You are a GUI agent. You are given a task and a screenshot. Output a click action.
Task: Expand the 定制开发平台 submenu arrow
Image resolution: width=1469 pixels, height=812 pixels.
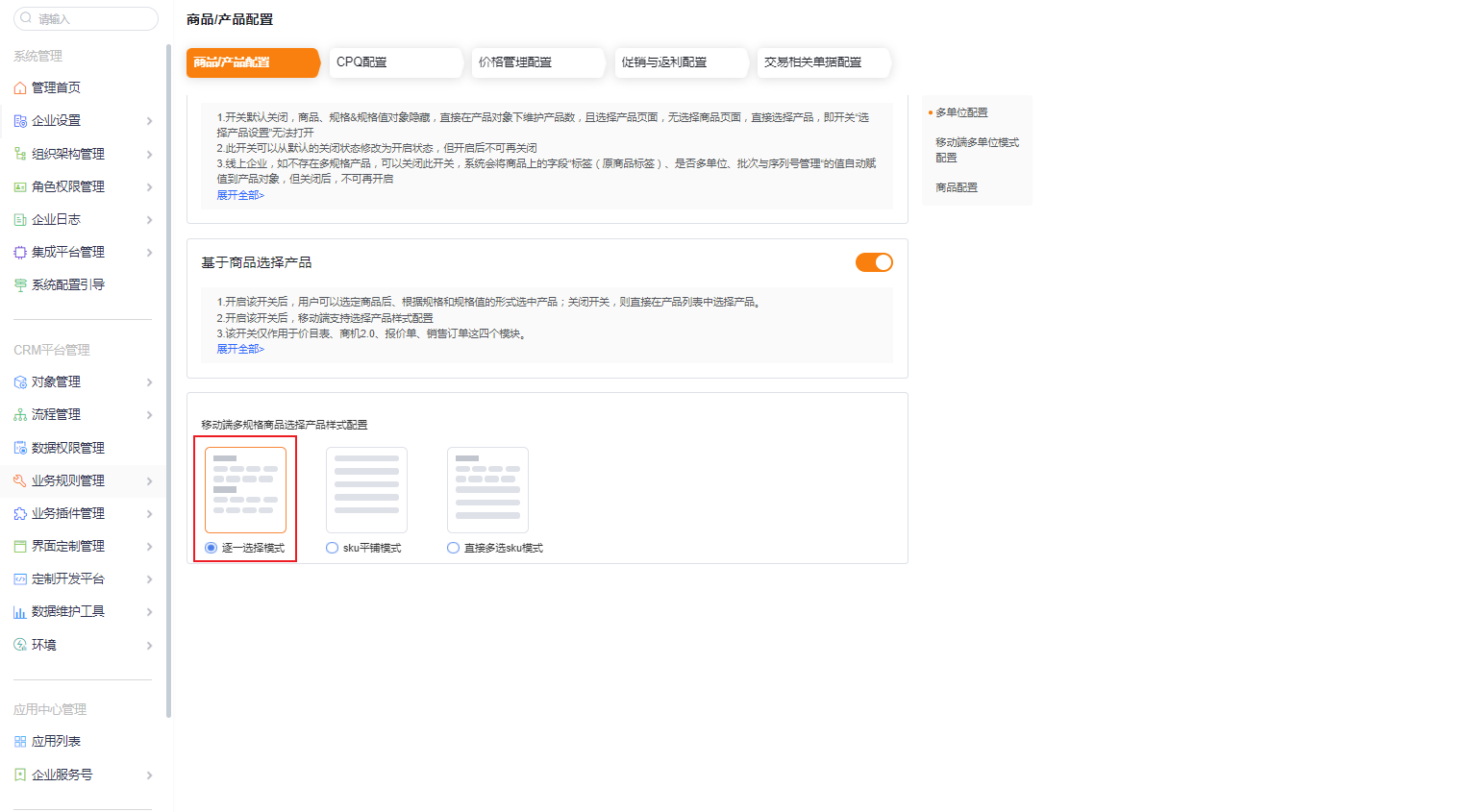pyautogui.click(x=149, y=578)
